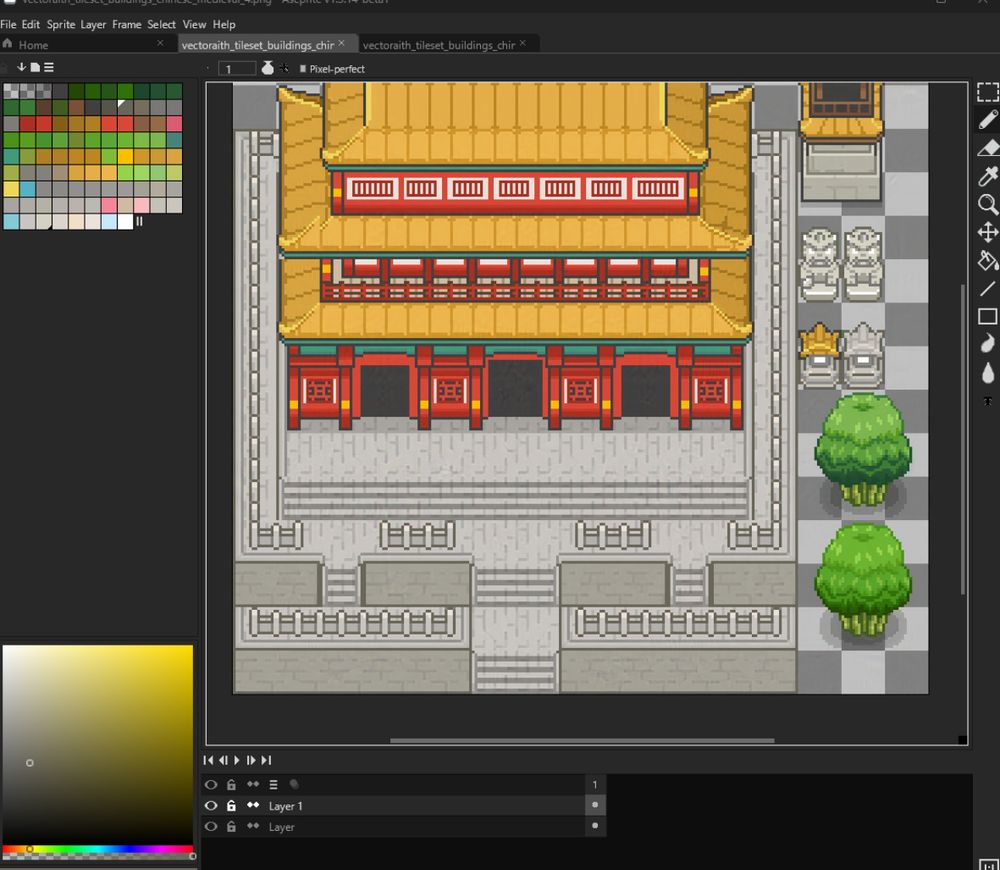Screen dimensions: 1000x870
Task: Select Layer 1 cel in frame 1
Action: point(595,805)
